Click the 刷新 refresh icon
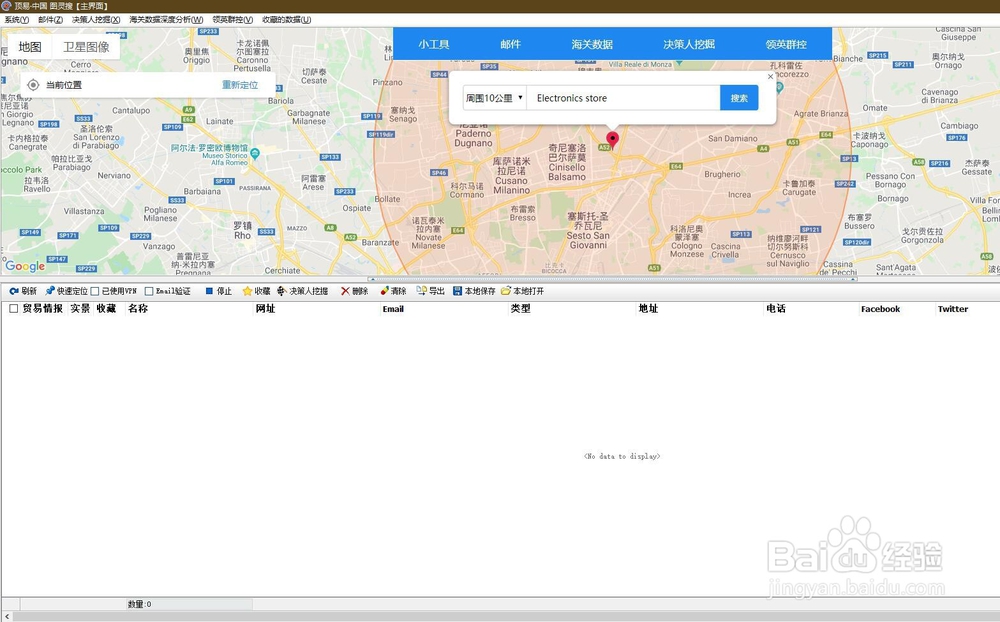The width and height of the screenshot is (1000, 622). 13,291
